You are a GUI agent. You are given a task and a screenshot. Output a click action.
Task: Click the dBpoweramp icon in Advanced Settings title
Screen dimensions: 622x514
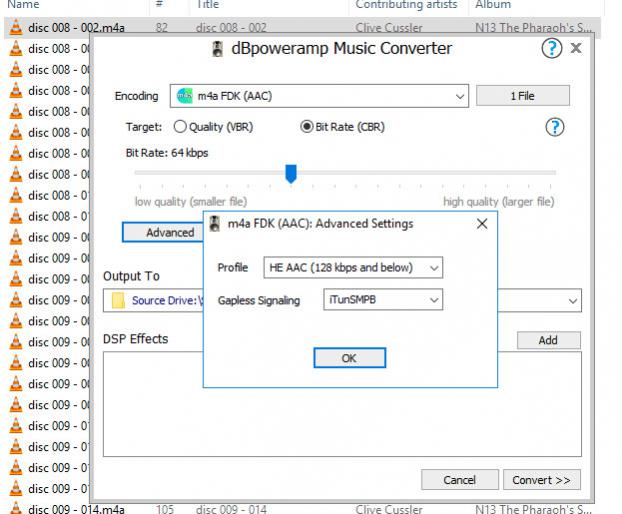pyautogui.click(x=215, y=224)
